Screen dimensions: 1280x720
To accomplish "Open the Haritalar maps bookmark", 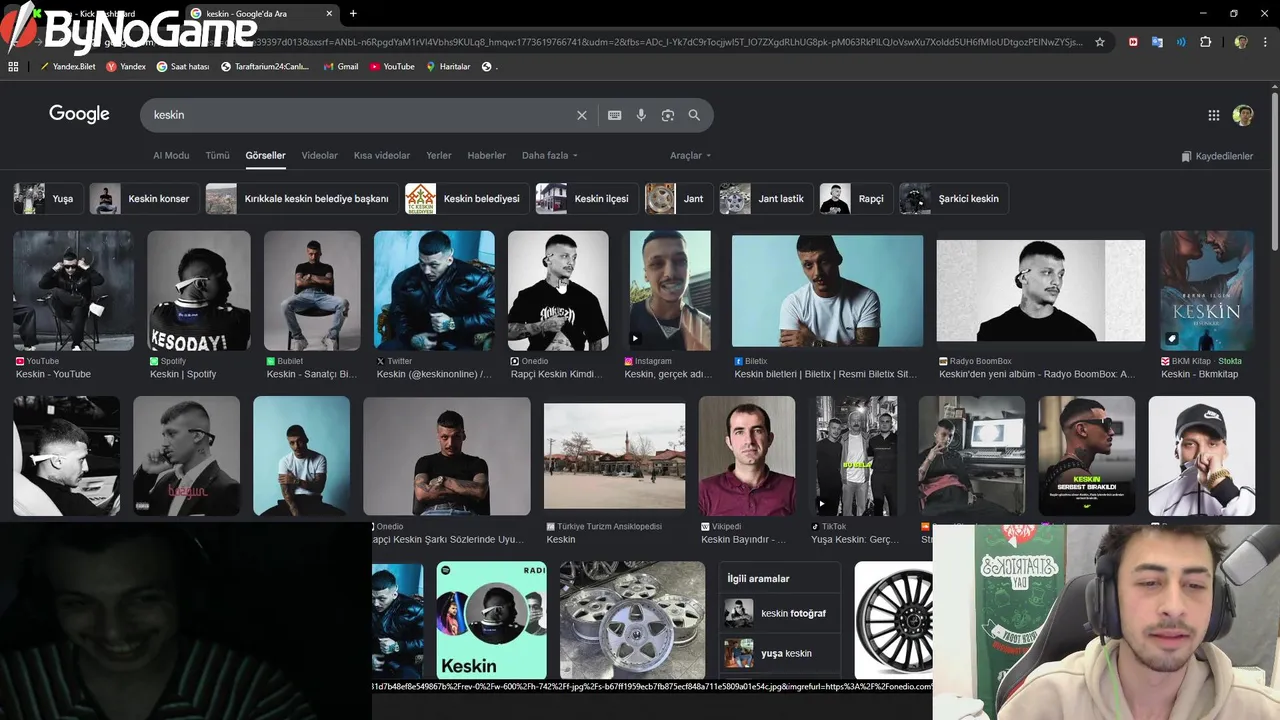I will tap(448, 66).
